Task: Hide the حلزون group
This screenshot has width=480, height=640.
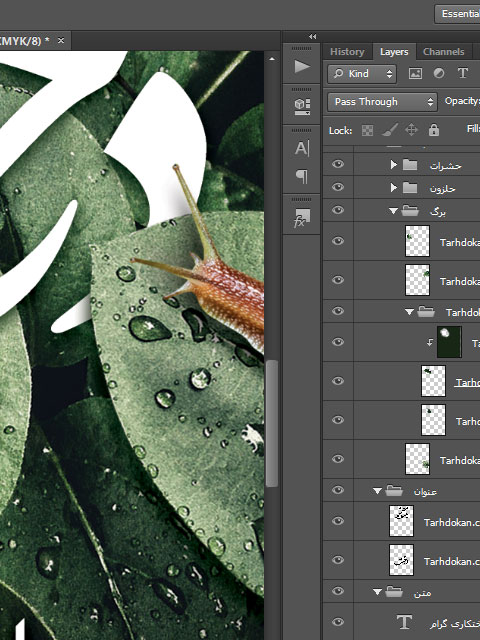Action: 338,187
